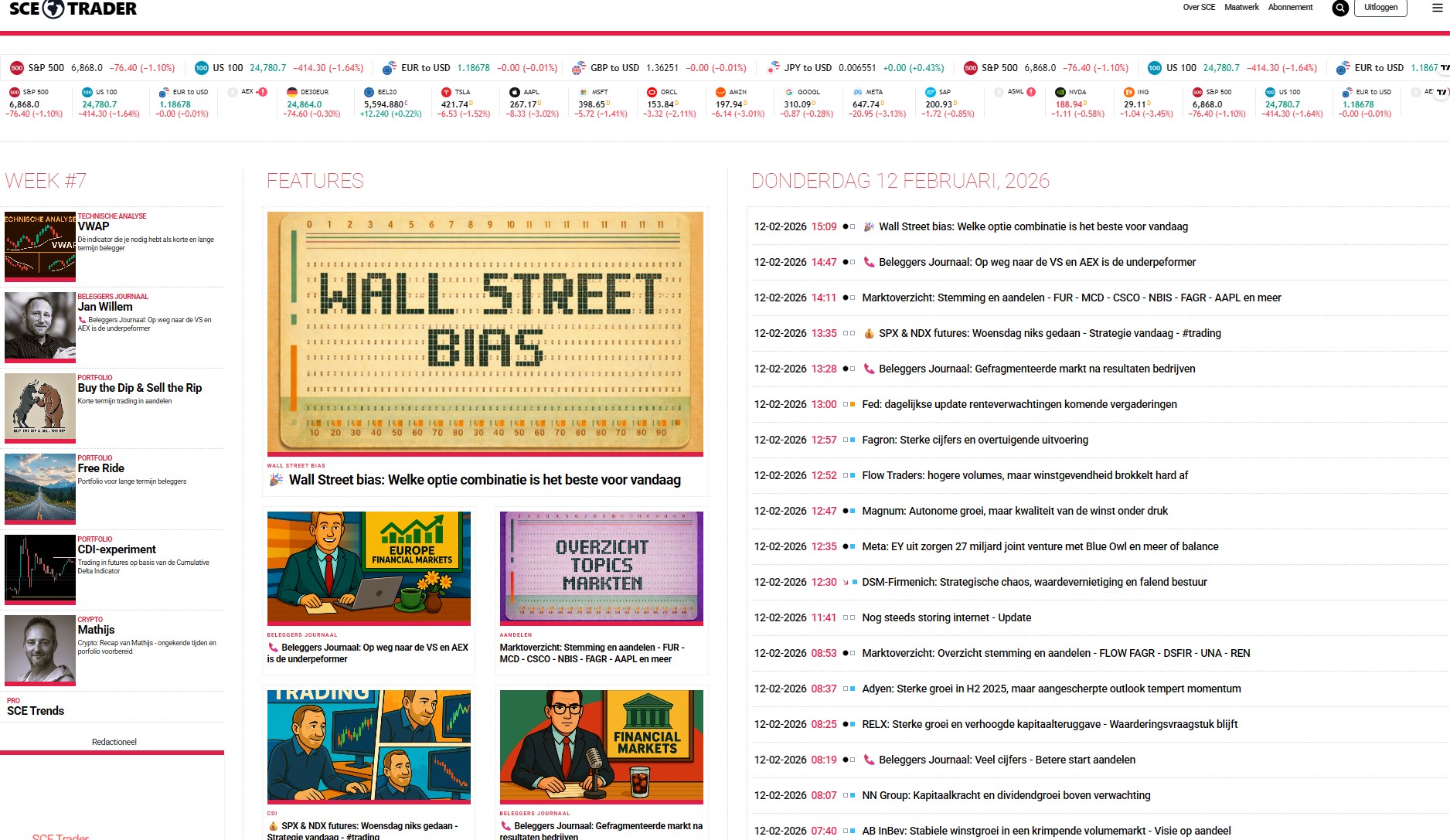Click the Microsoft MSFT logo icon
Viewport: 1450px width, 840px height.
584,92
